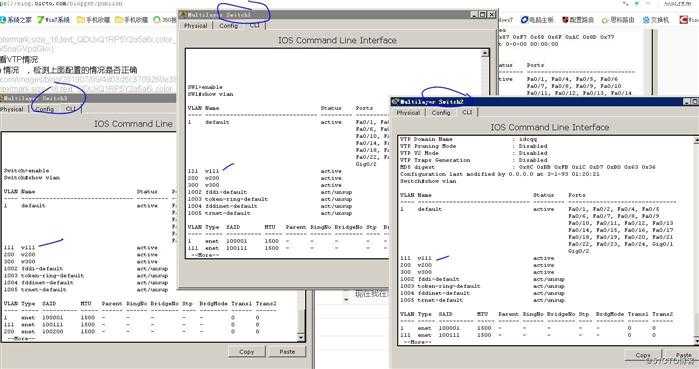Open Config tab in the middle SW1 window
The width and height of the screenshot is (699, 369).
228,26
